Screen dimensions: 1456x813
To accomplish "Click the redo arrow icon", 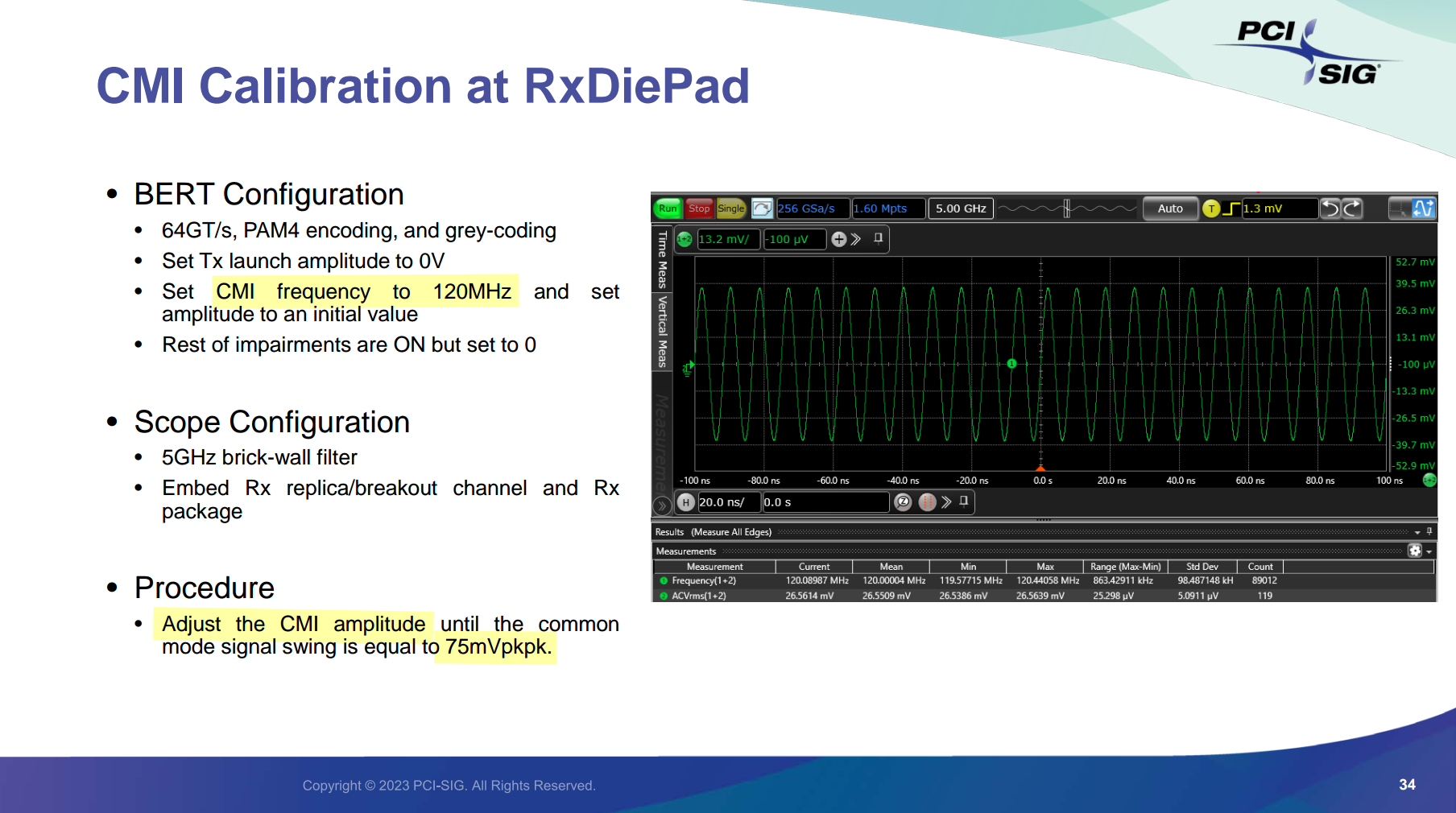I will tap(1352, 209).
